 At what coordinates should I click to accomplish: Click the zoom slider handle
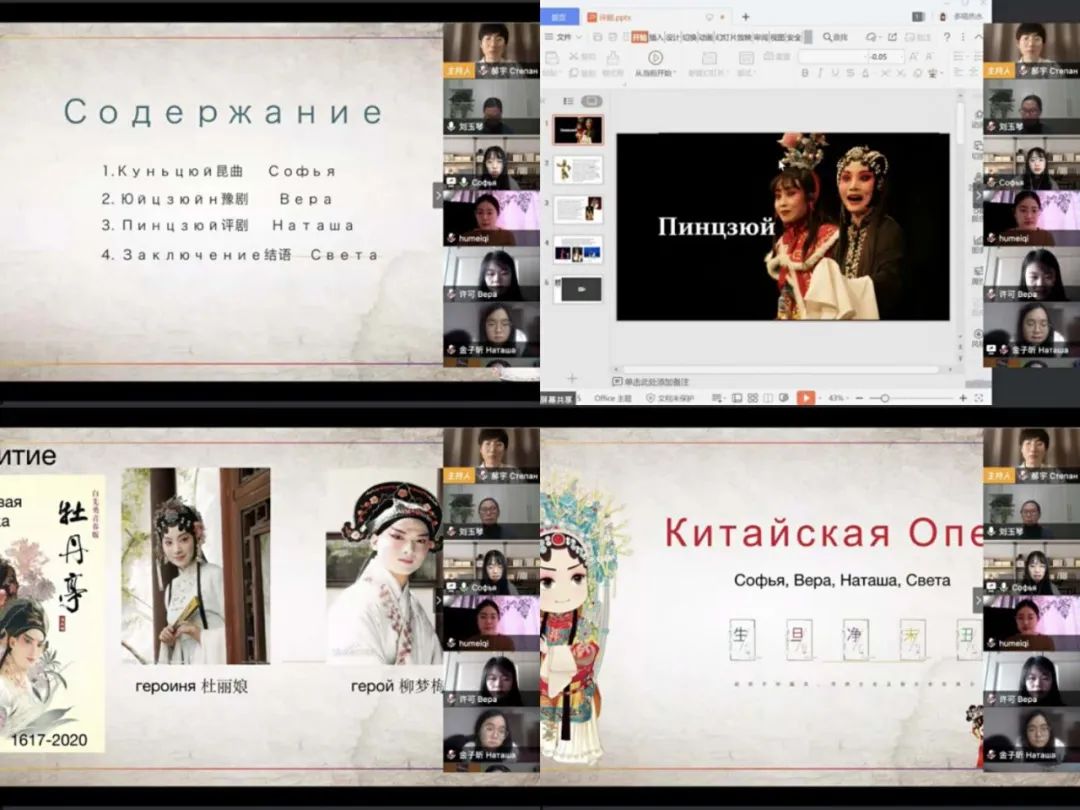coord(885,398)
